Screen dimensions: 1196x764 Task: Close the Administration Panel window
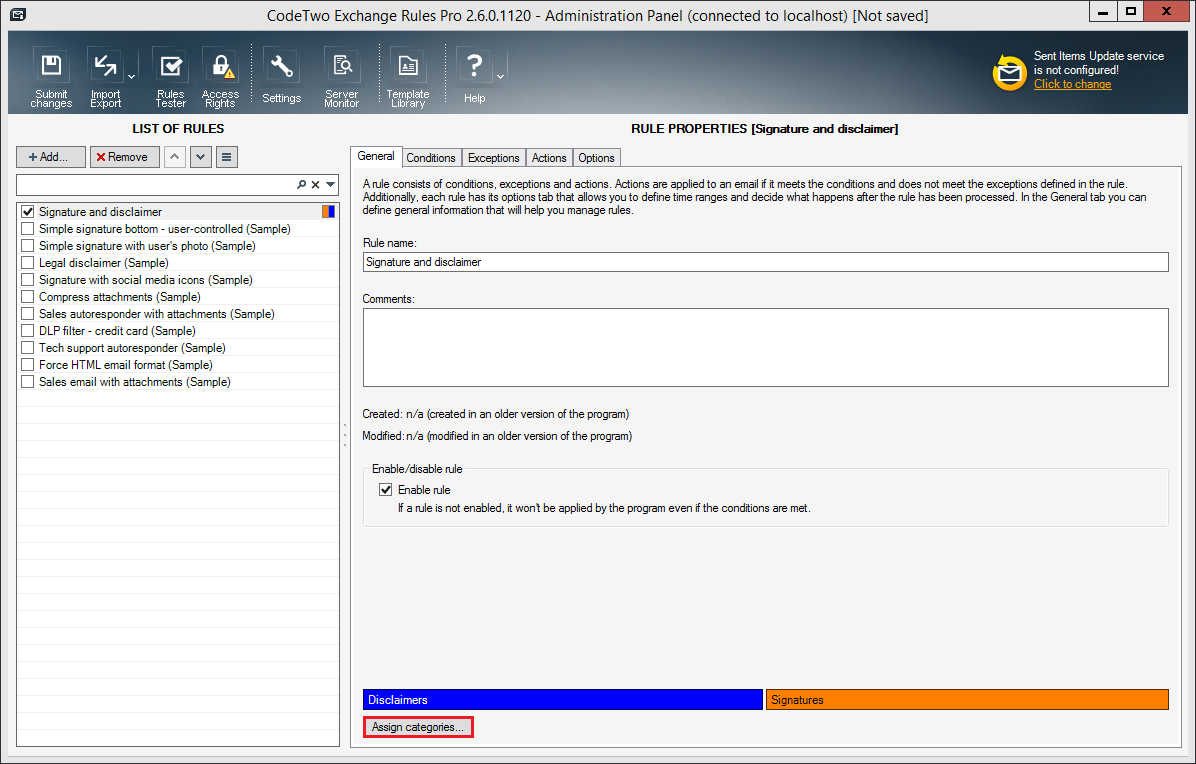(x=1167, y=12)
